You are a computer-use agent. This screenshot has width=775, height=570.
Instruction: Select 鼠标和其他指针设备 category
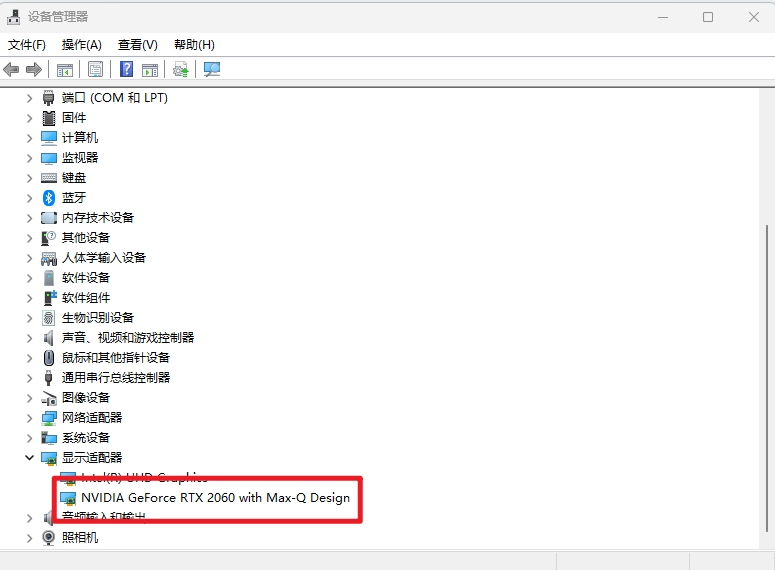116,358
